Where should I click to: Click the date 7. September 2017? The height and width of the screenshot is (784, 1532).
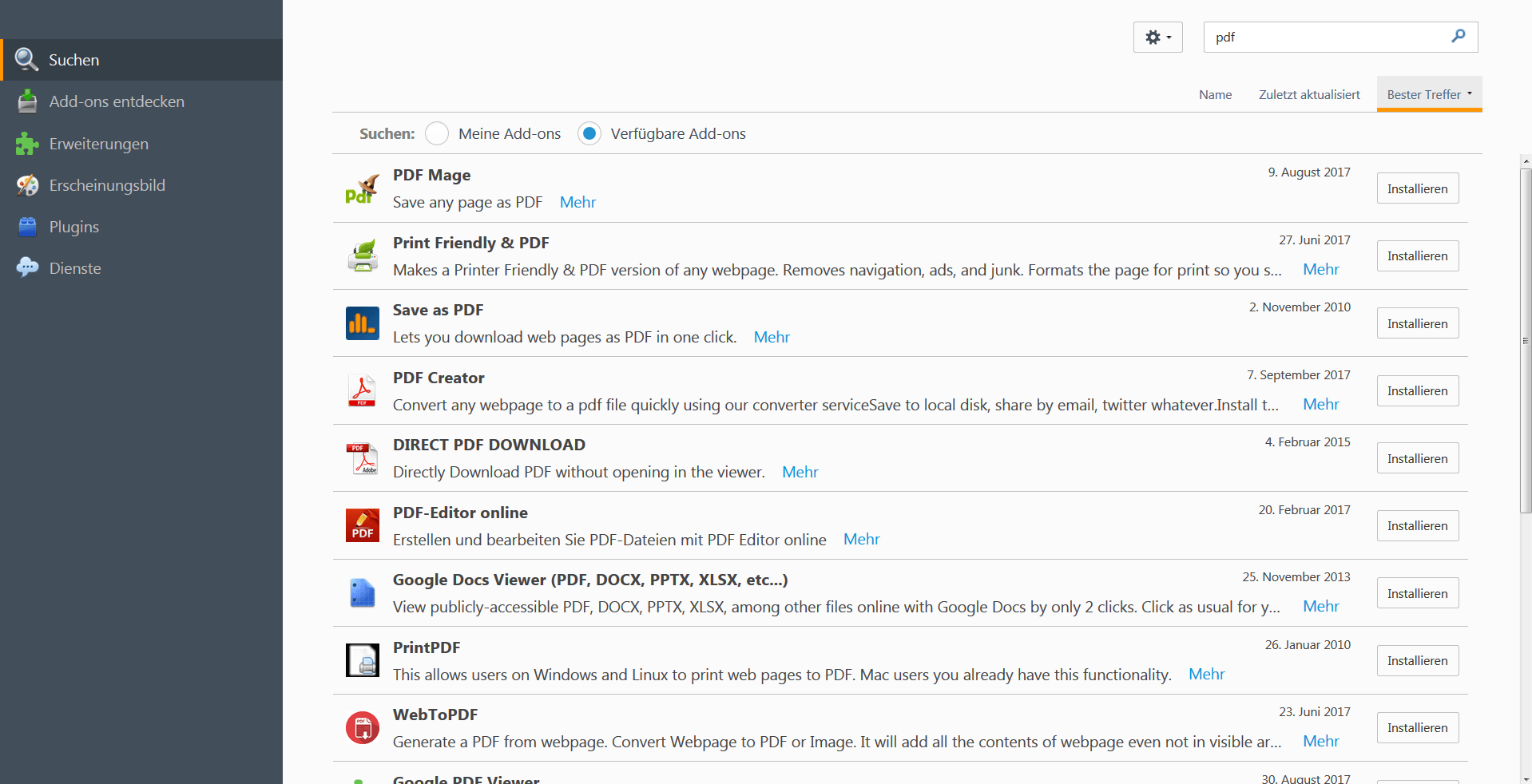tap(1299, 374)
